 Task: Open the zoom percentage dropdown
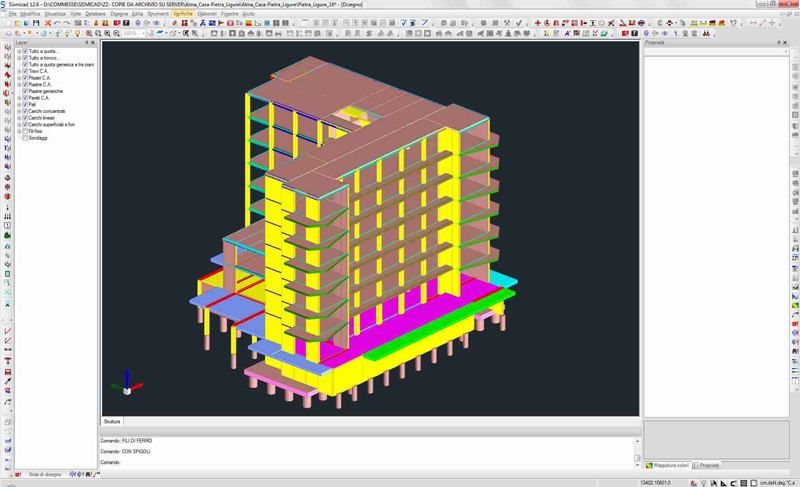coord(142,33)
